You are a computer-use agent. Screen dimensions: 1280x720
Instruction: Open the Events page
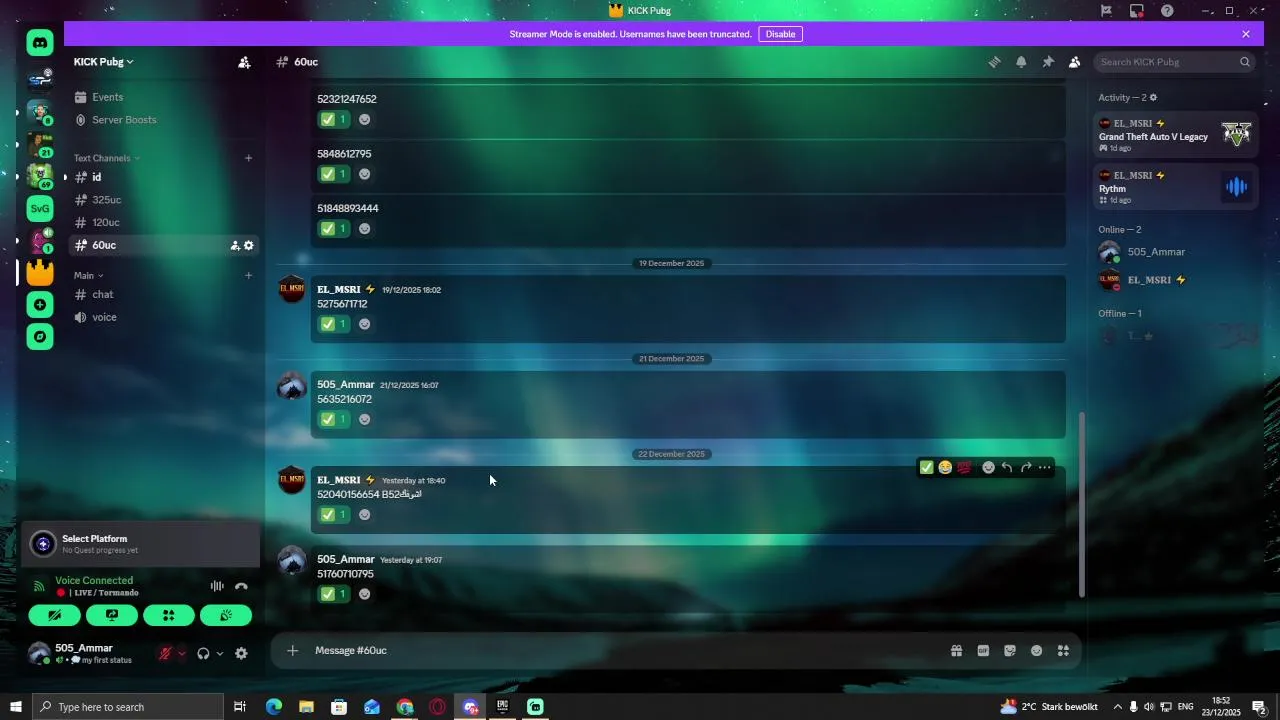pos(164,97)
